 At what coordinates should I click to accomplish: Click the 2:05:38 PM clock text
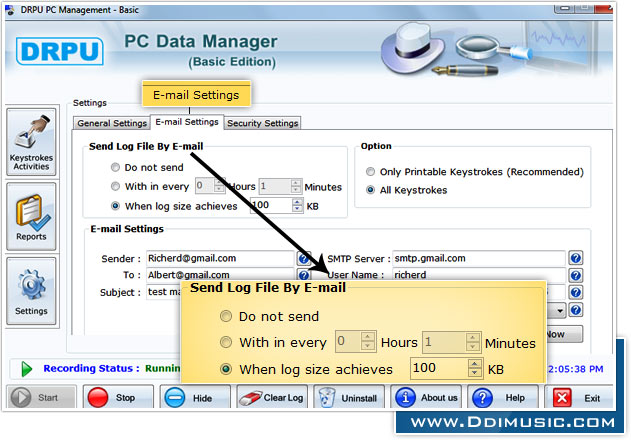576,369
